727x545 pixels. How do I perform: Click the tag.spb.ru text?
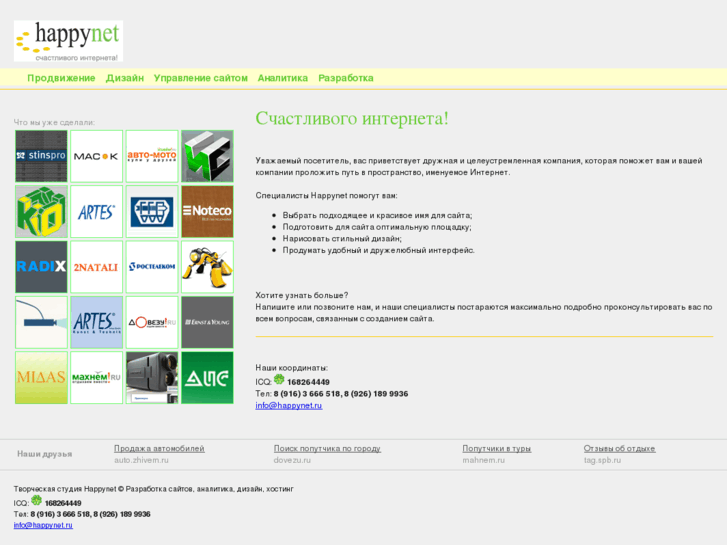pos(602,460)
